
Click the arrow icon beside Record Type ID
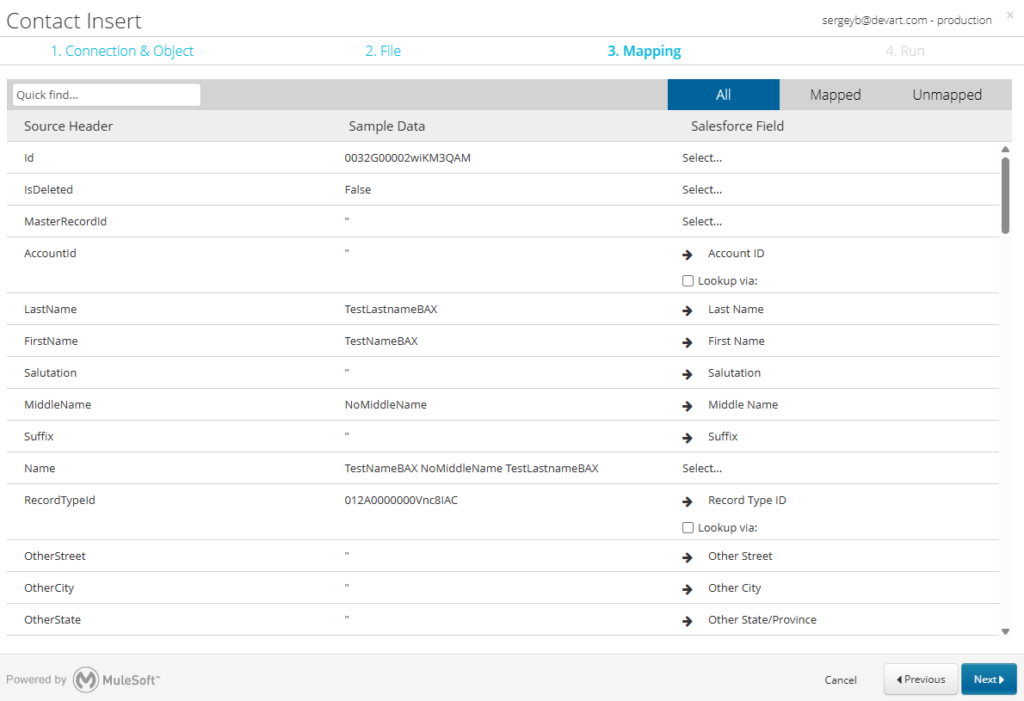point(687,502)
